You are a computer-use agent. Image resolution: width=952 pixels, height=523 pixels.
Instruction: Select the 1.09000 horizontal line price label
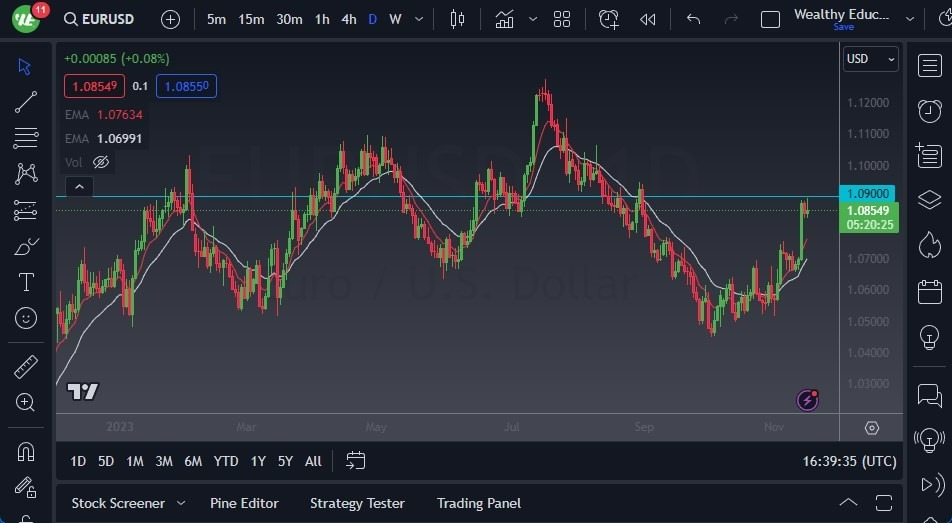click(867, 193)
